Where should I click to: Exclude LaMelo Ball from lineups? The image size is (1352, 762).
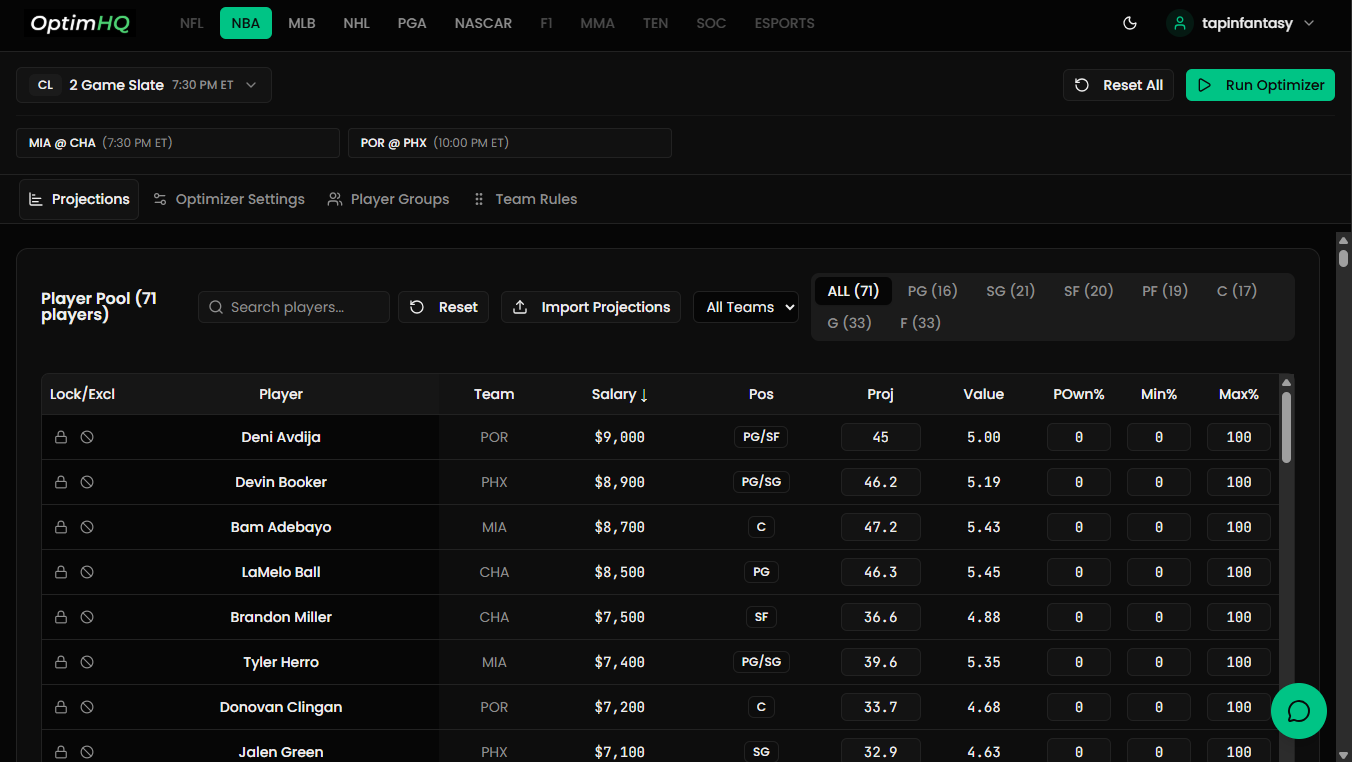pos(87,572)
